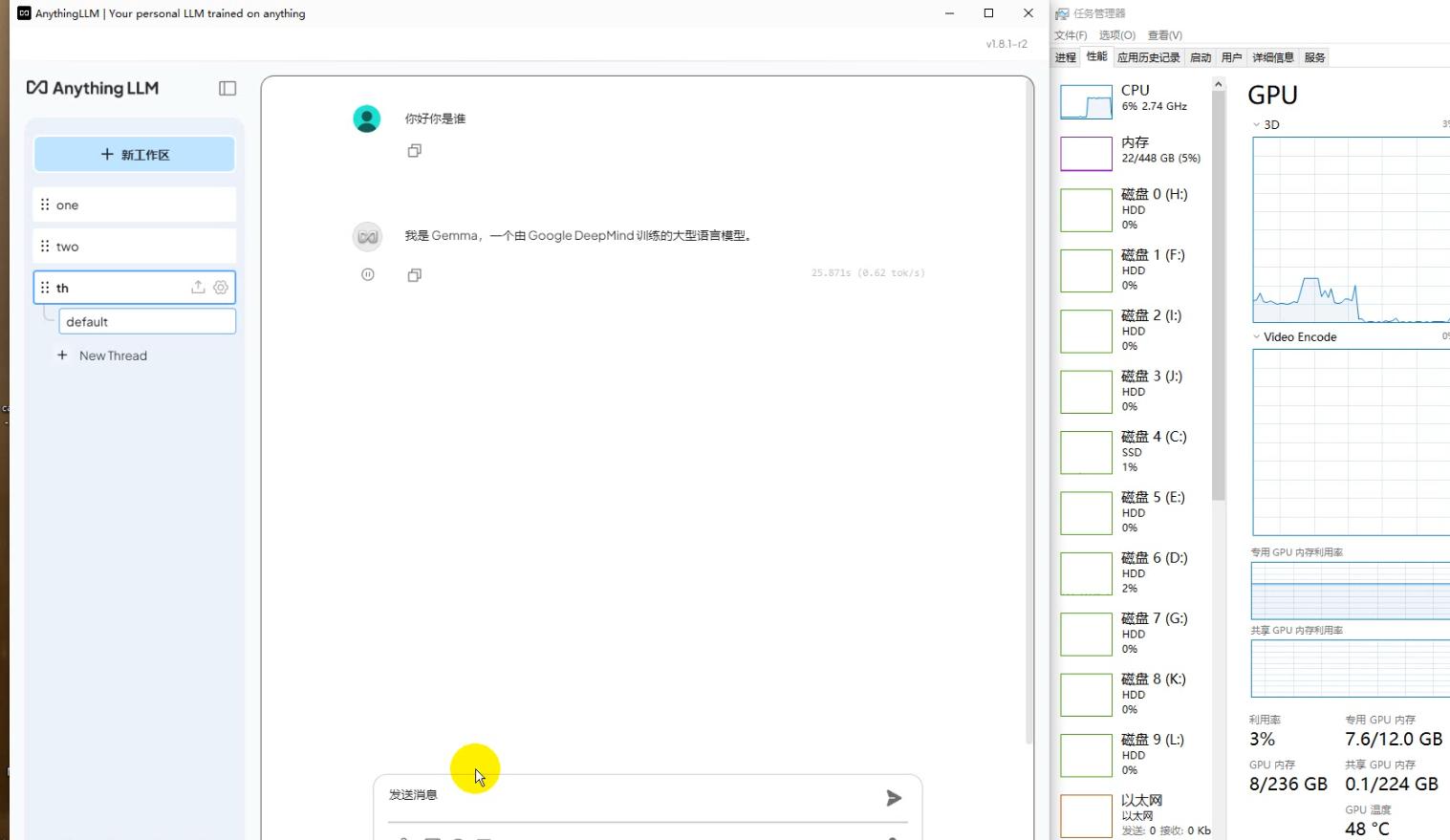1450x840 pixels.
Task: Select 磁盘 3 (J:) performance entry
Action: coord(1133,391)
